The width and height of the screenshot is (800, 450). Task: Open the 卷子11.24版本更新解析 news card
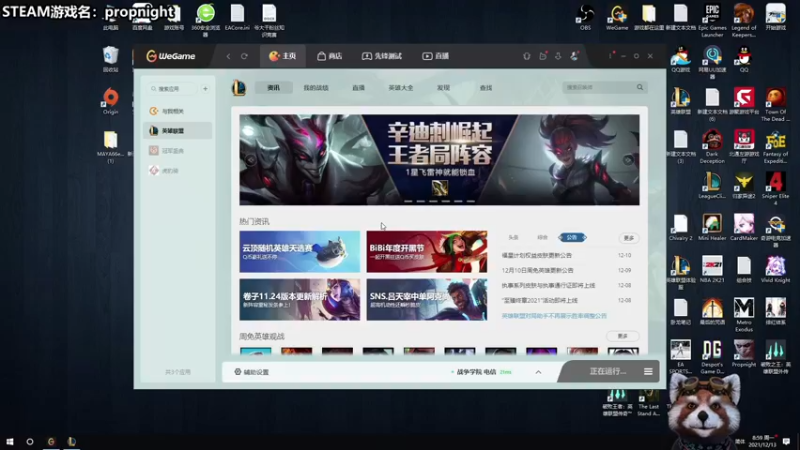coord(299,299)
